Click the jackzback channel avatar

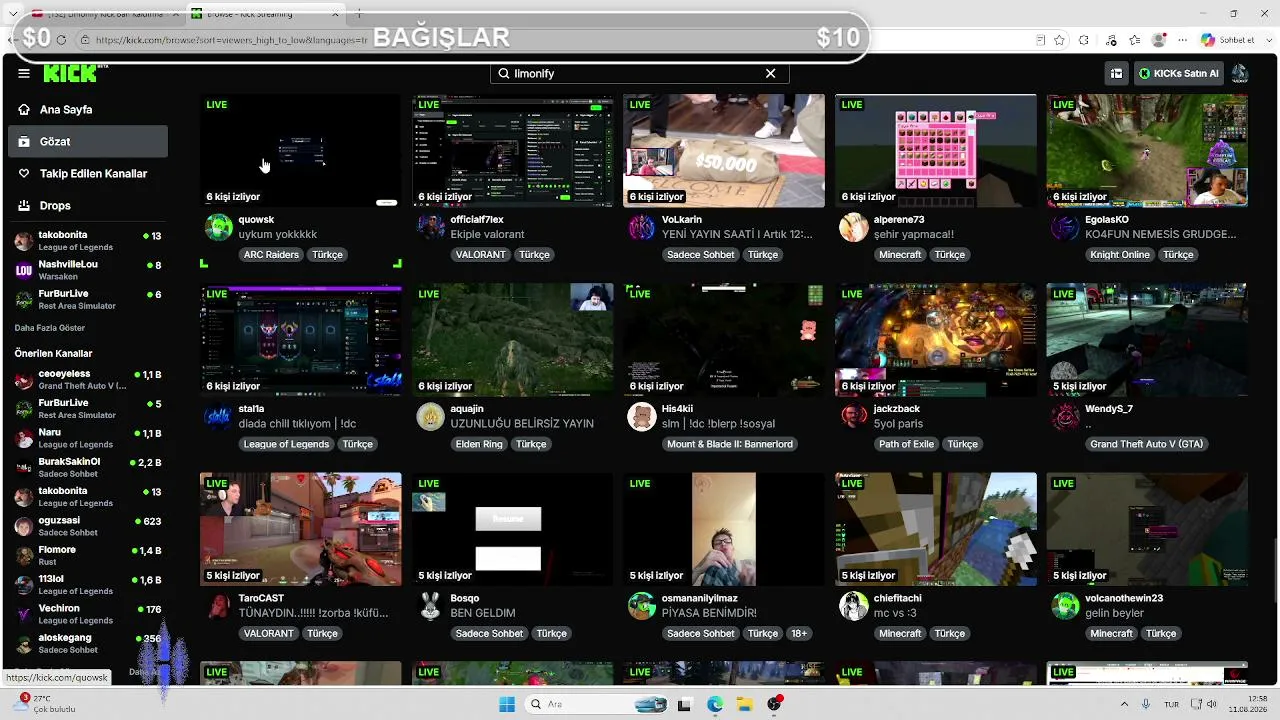tap(854, 416)
